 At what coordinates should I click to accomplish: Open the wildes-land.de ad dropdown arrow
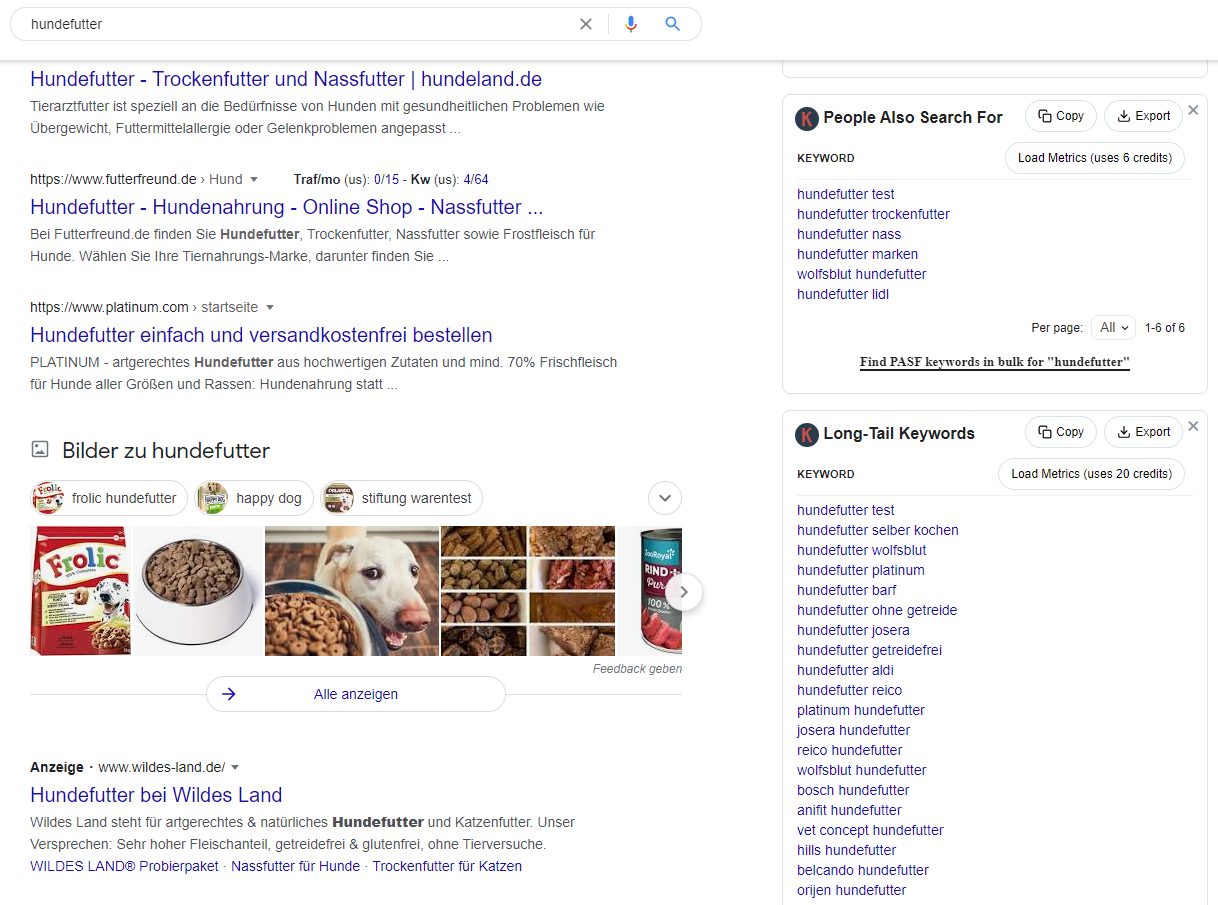(x=235, y=768)
